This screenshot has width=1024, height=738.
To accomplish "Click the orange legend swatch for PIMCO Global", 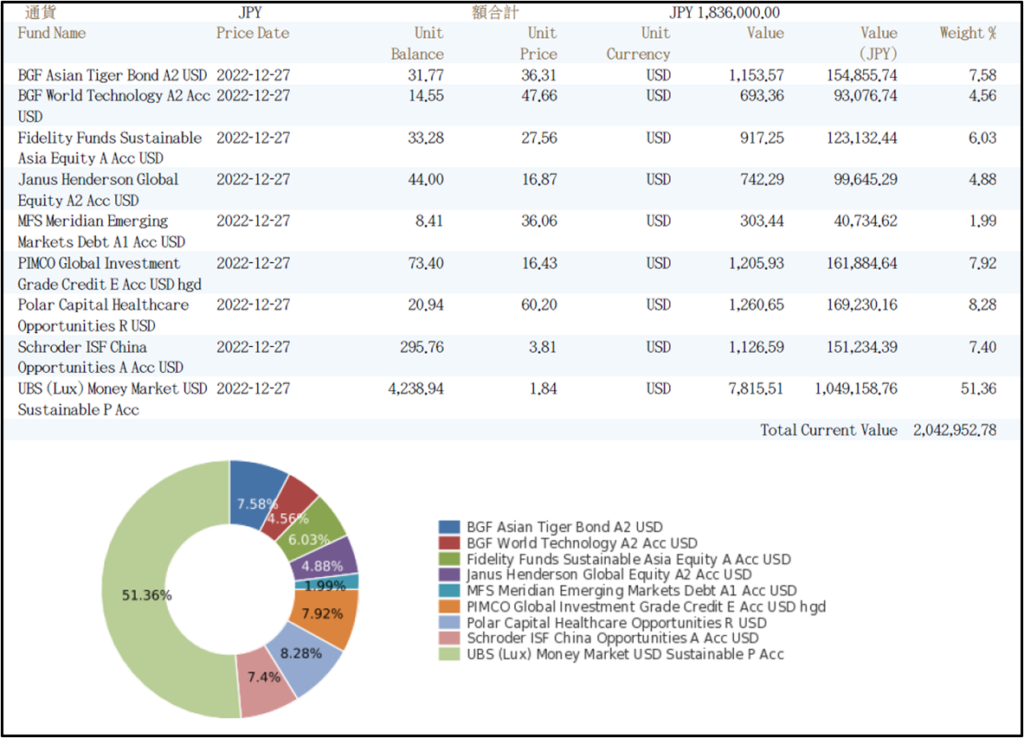I will coord(449,607).
